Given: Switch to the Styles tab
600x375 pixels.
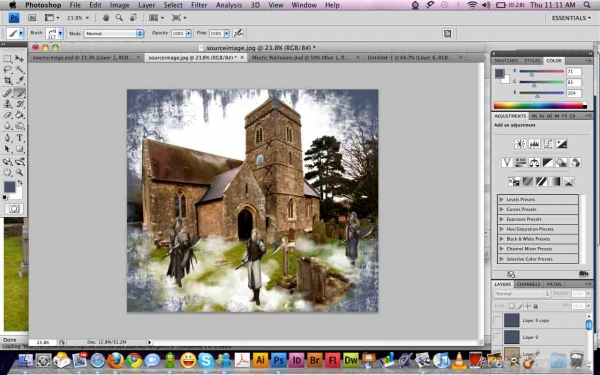Looking at the screenshot, I should point(532,61).
